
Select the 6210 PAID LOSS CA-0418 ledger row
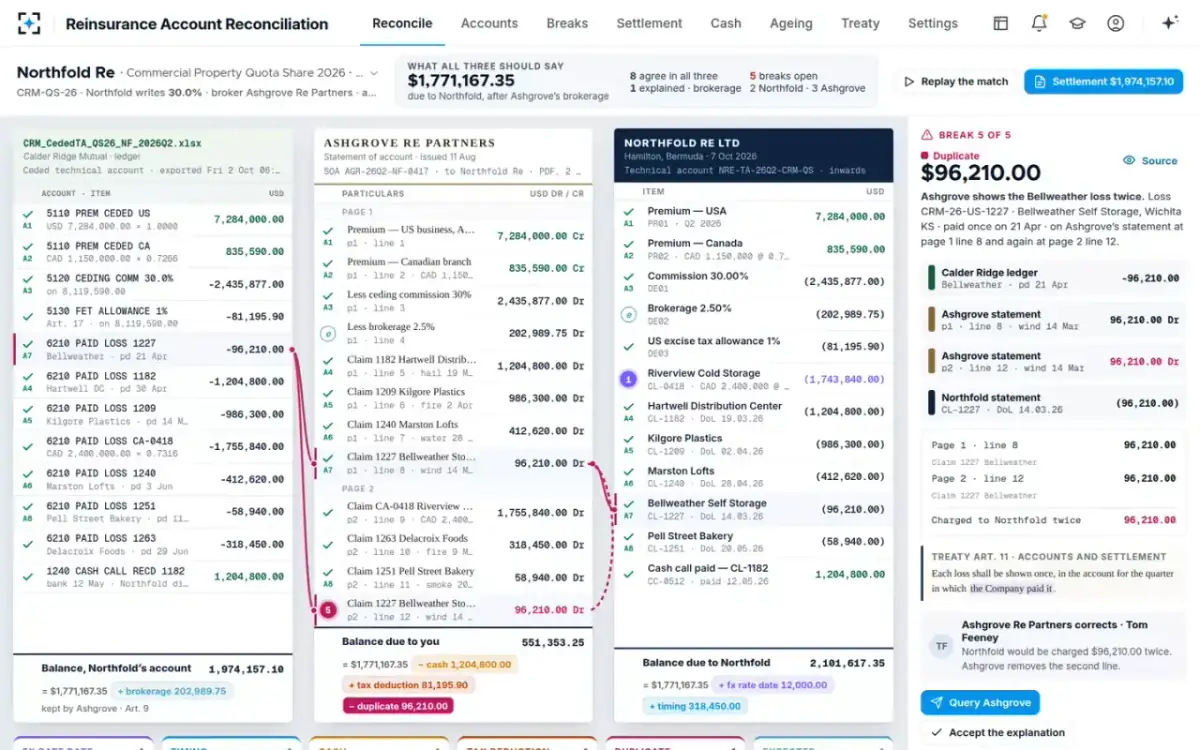click(153, 447)
